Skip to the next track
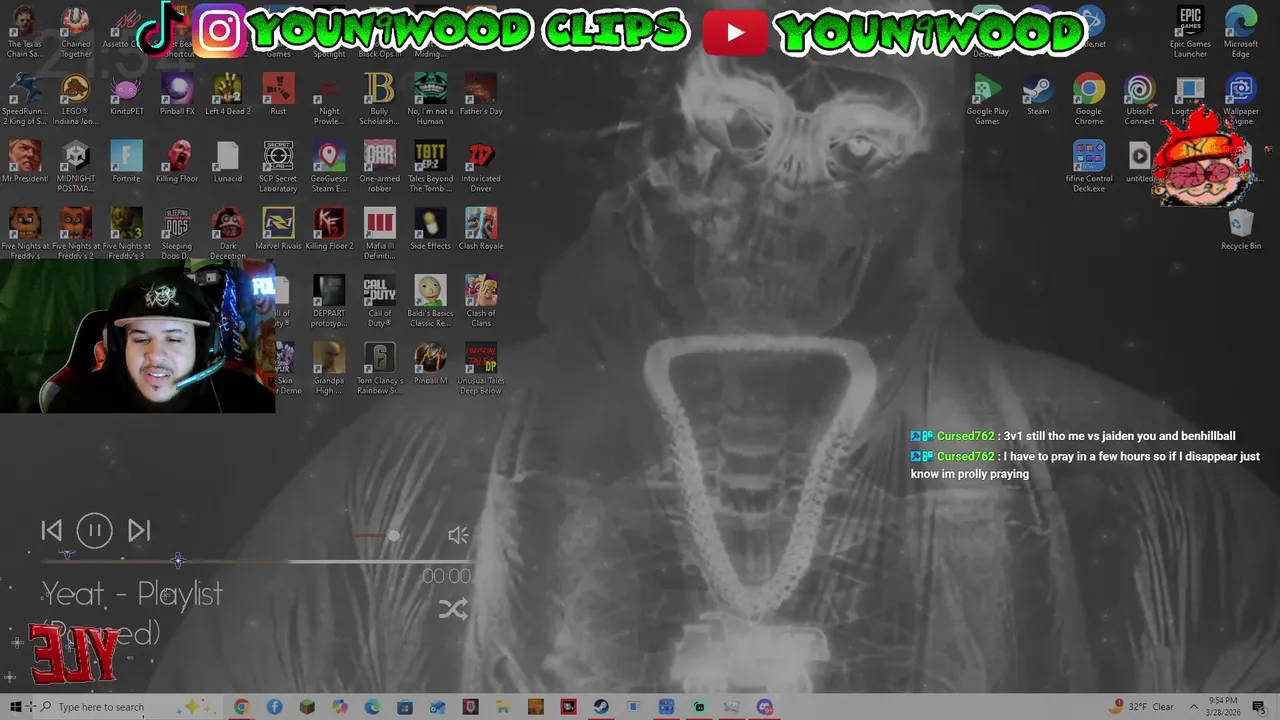 [139, 531]
